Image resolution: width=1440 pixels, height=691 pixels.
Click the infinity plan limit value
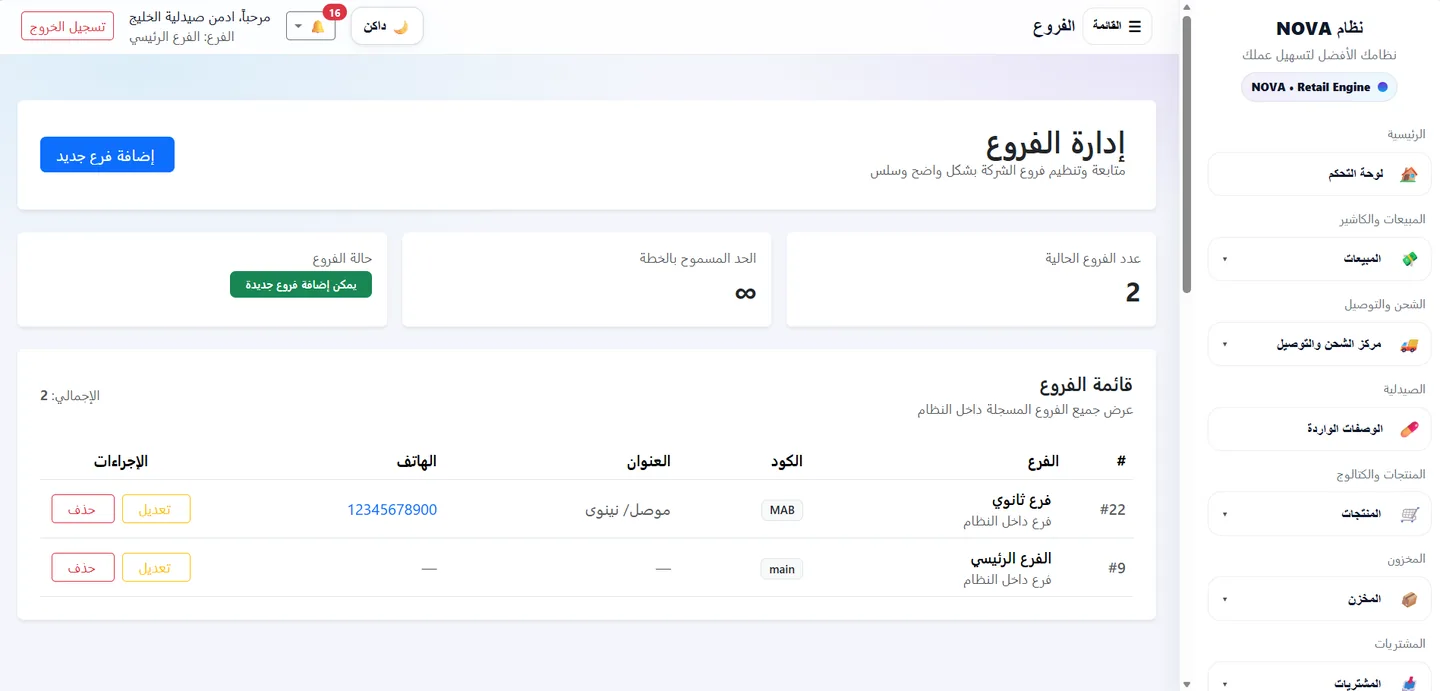pos(745,293)
